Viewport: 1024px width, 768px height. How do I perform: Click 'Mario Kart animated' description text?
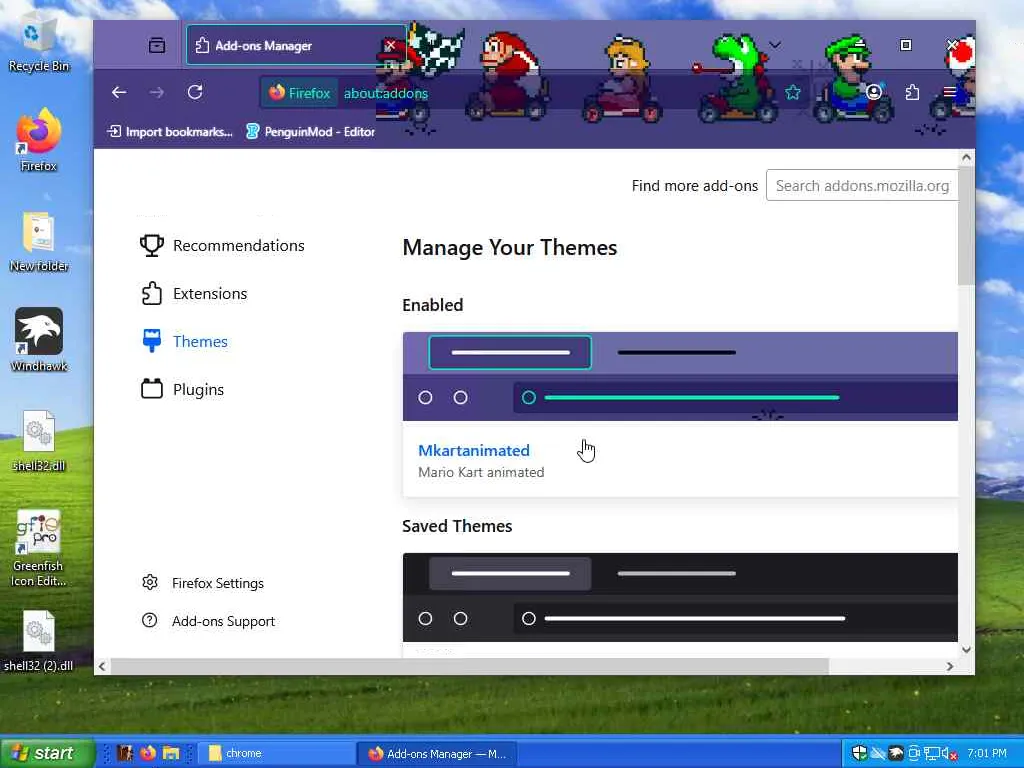(x=481, y=472)
